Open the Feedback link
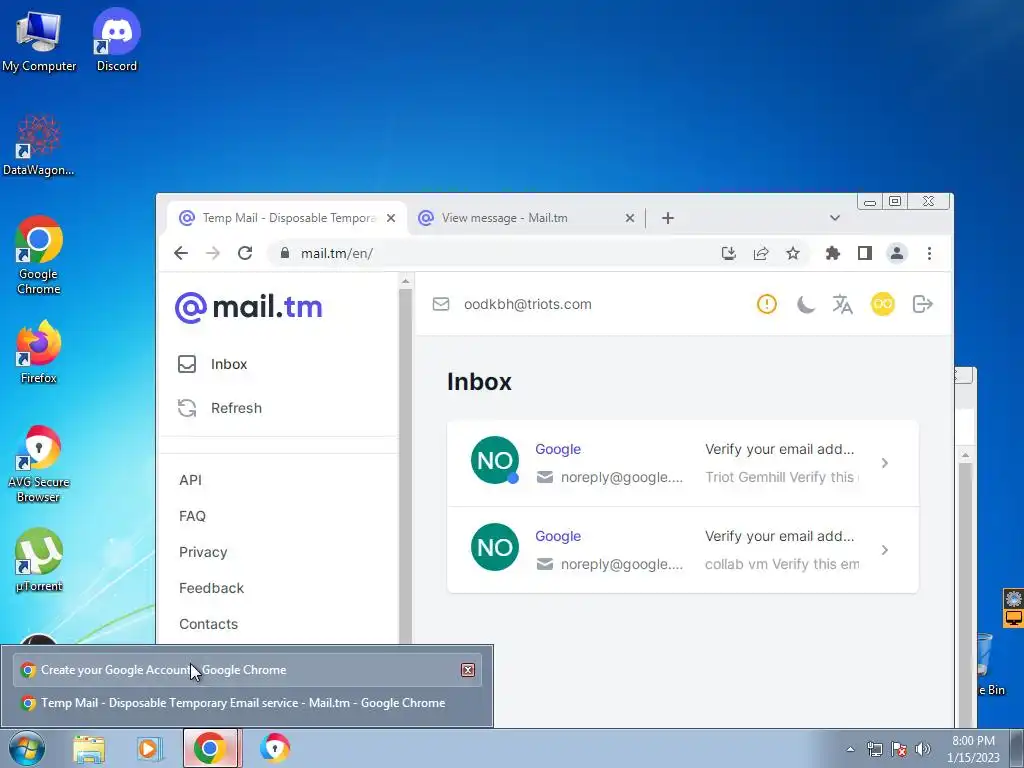This screenshot has width=1024, height=768. (x=212, y=588)
